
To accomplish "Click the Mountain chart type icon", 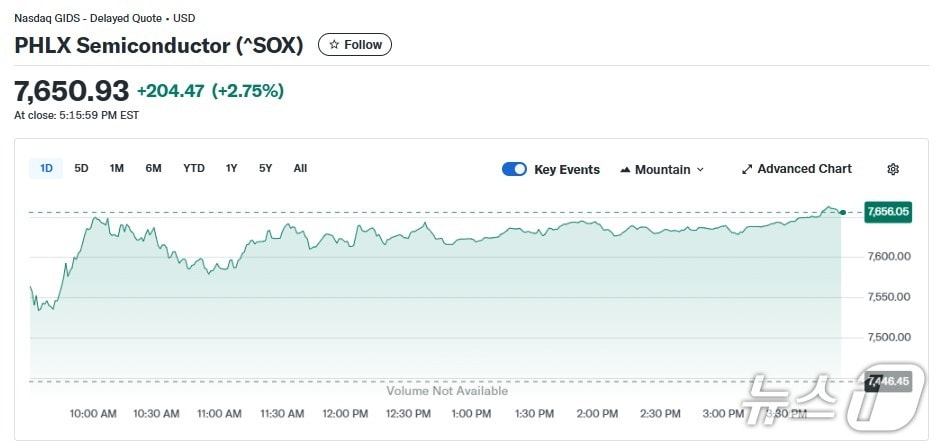I will coord(625,170).
